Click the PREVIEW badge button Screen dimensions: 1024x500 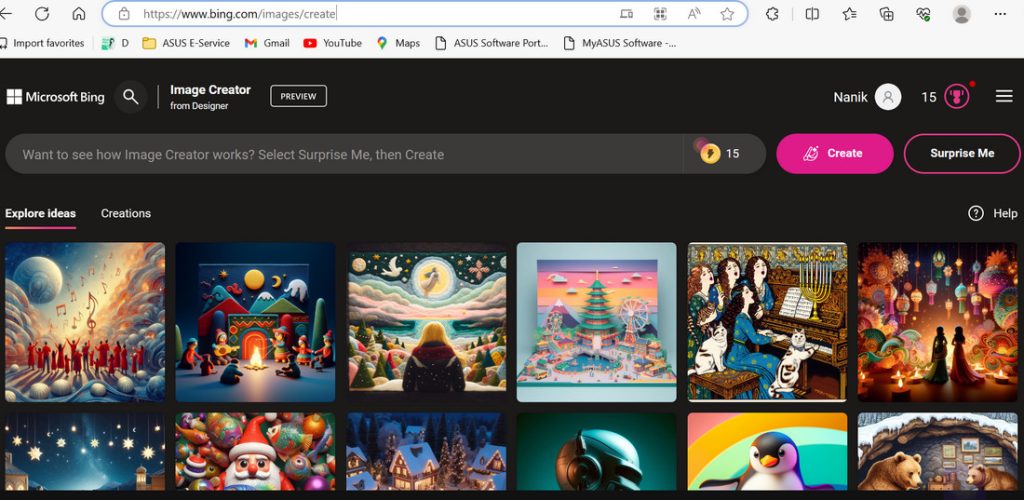pyautogui.click(x=298, y=96)
